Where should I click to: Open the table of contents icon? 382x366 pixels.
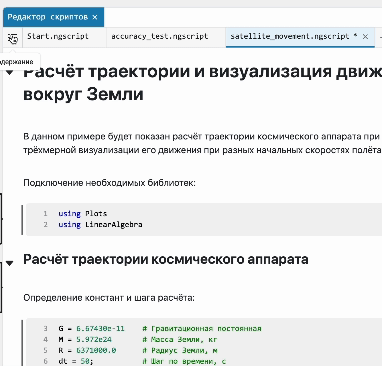click(x=13, y=39)
